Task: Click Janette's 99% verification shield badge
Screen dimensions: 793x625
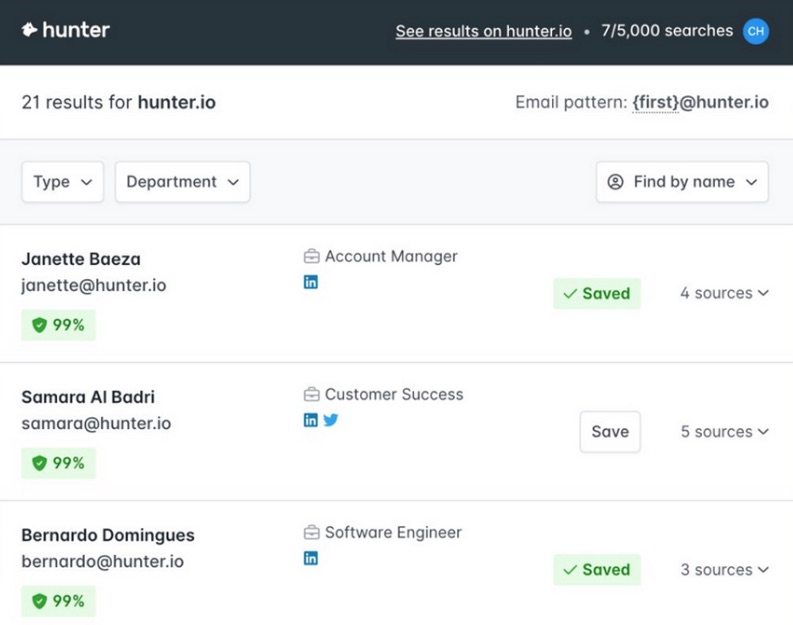Action: [x=58, y=325]
